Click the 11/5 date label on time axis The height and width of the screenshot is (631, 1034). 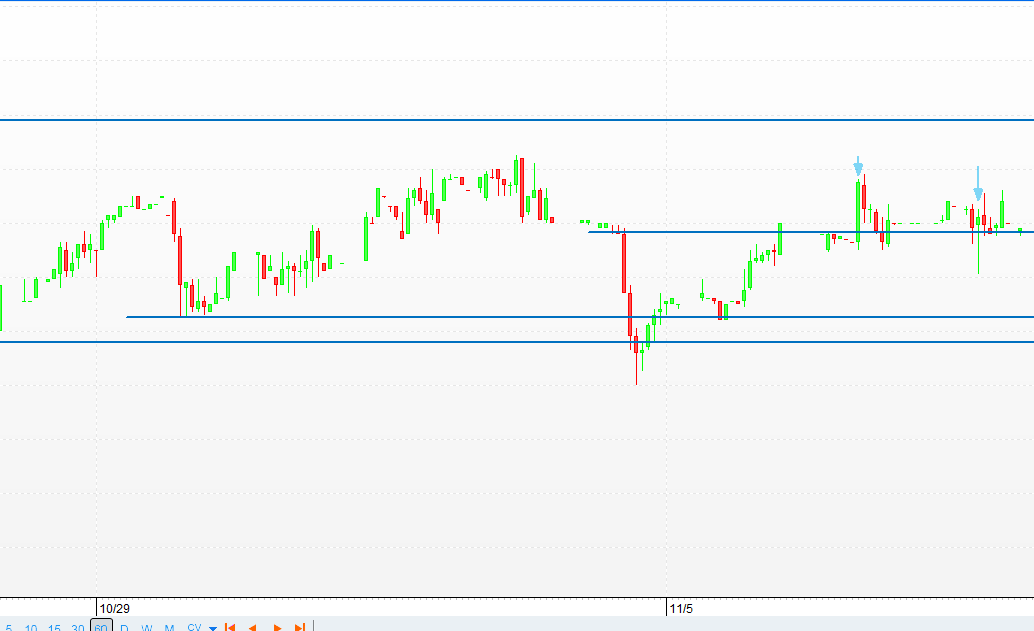click(x=681, y=609)
